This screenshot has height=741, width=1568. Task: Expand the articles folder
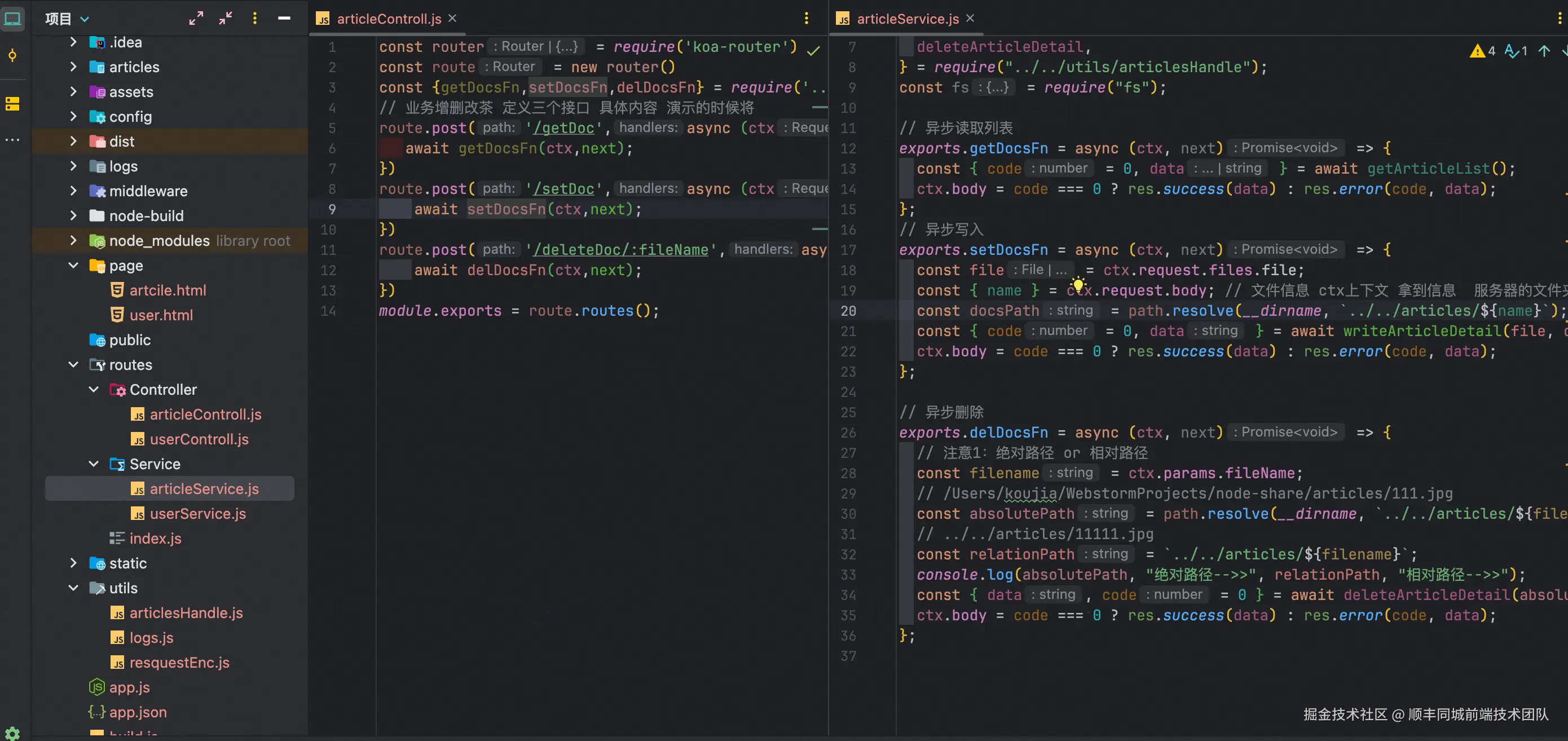[x=73, y=67]
